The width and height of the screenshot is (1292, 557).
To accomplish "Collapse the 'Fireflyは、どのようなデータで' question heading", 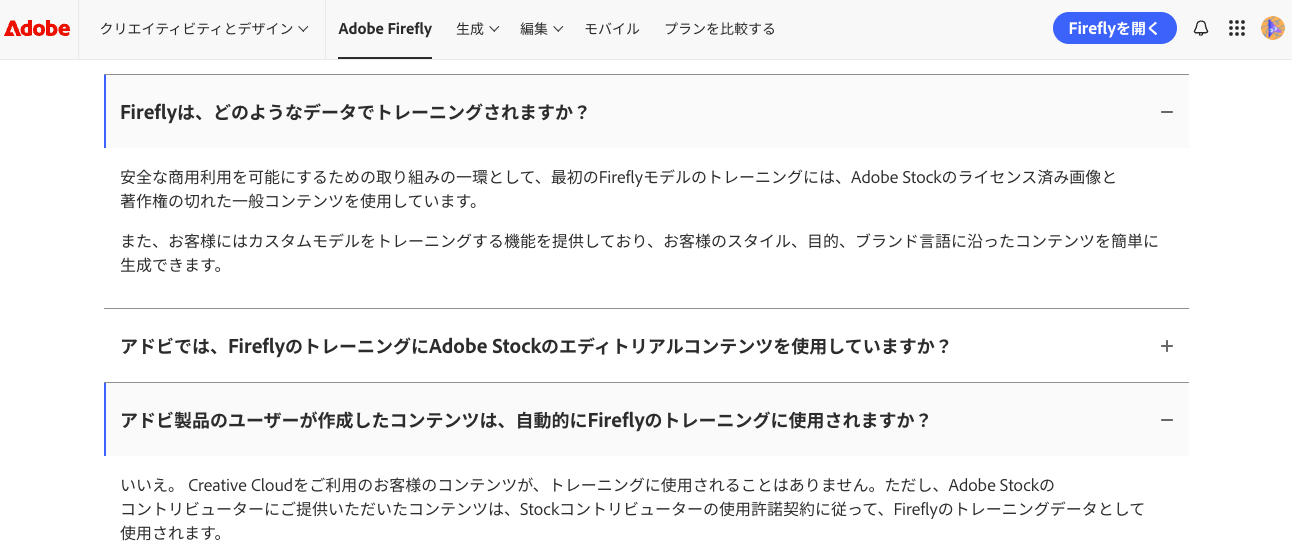I will click(x=354, y=112).
